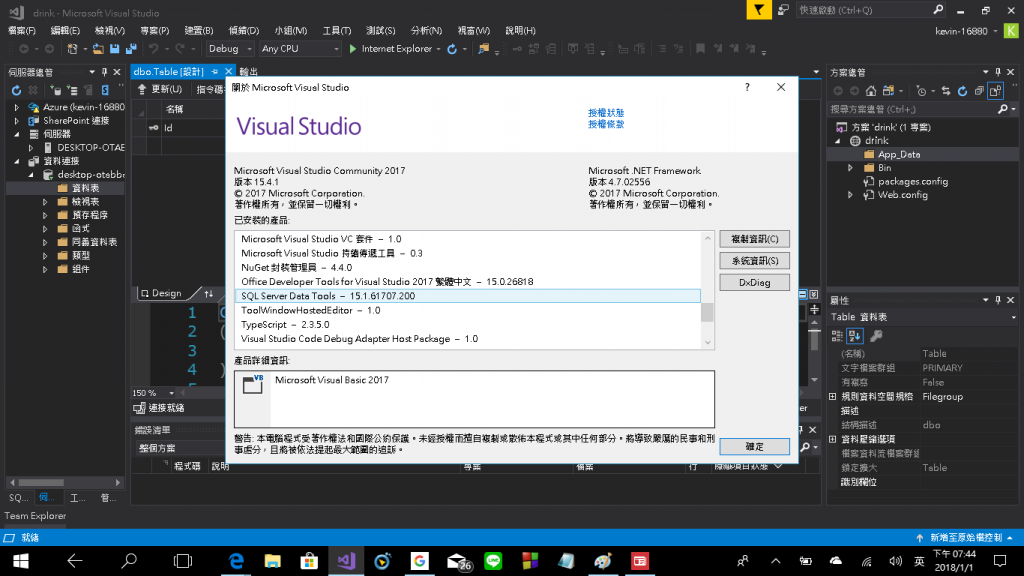Click the Save All toolbar icon

(131, 49)
